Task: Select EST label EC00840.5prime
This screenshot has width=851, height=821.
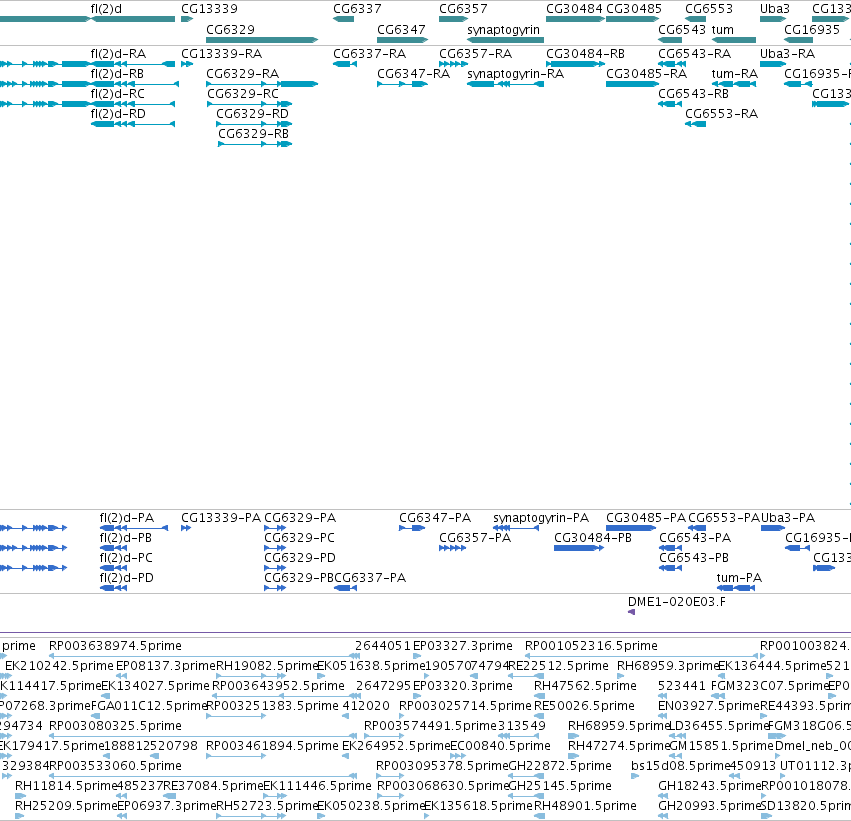Action: (500, 747)
